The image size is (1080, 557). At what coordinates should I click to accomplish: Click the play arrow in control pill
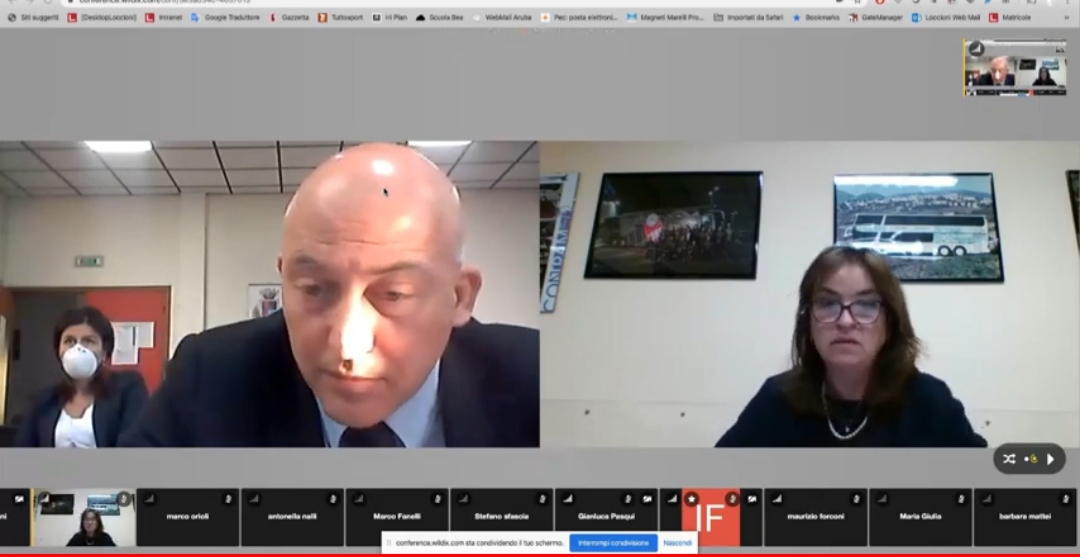(1050, 459)
